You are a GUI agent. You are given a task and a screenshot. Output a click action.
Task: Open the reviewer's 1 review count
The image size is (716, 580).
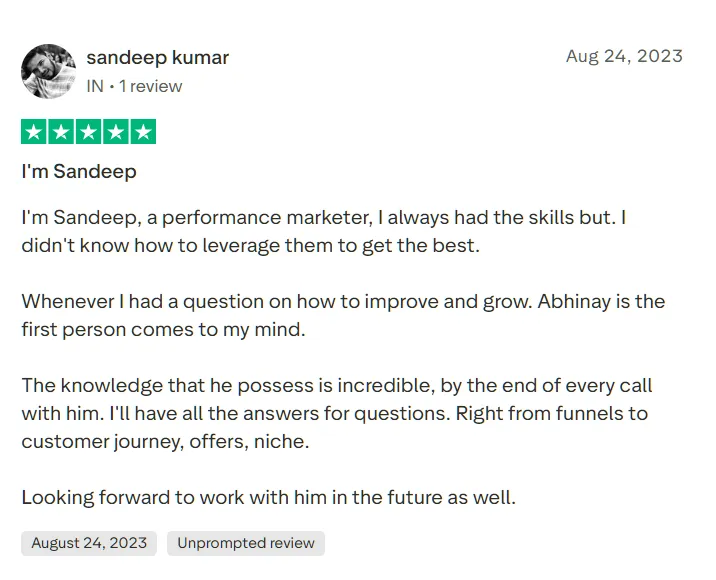tap(151, 86)
